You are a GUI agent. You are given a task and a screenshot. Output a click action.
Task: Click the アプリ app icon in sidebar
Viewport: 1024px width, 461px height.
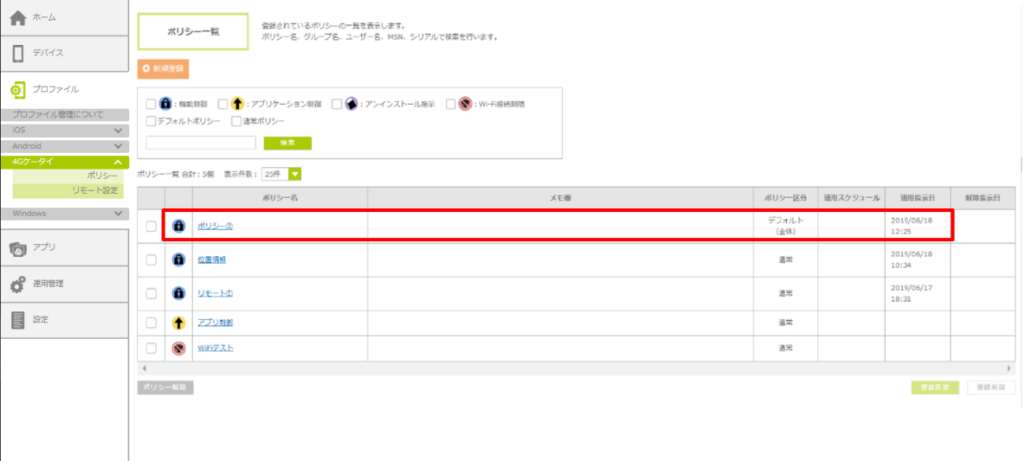tap(18, 248)
